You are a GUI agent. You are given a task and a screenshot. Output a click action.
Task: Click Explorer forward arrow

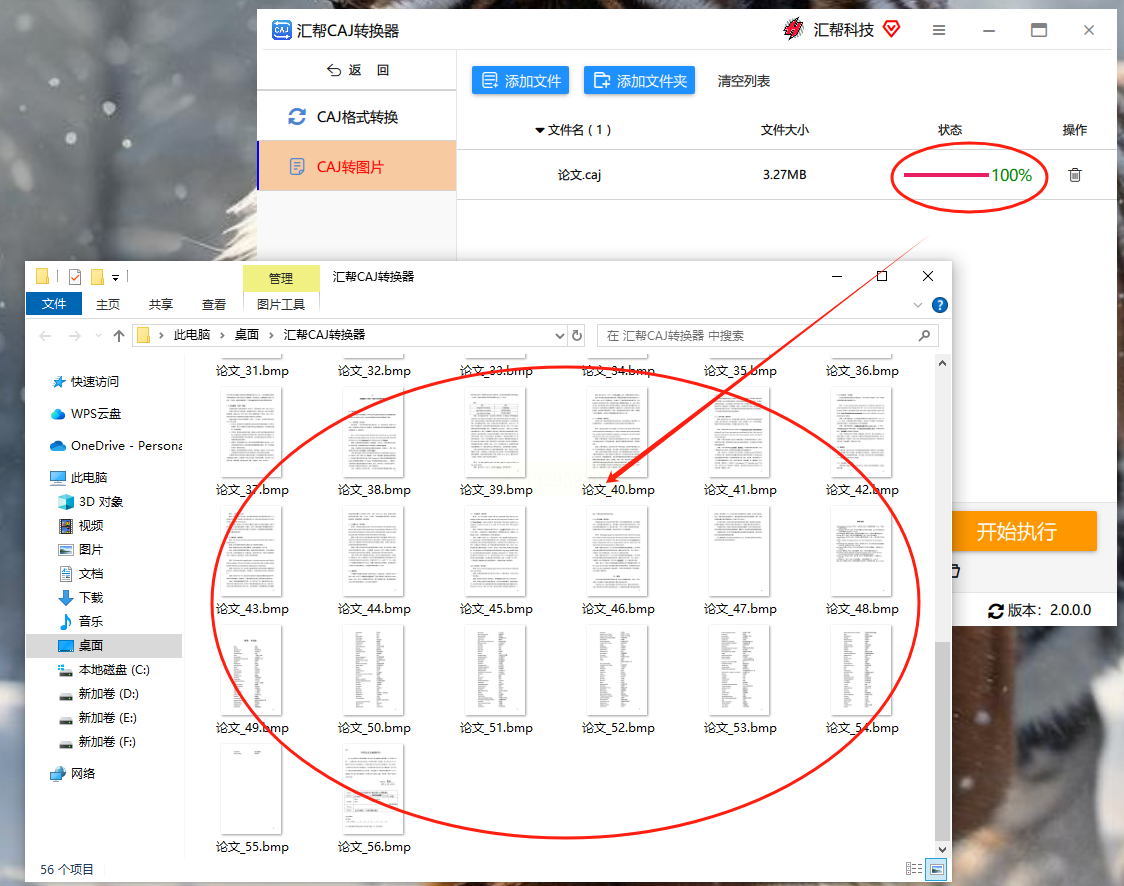click(x=75, y=335)
